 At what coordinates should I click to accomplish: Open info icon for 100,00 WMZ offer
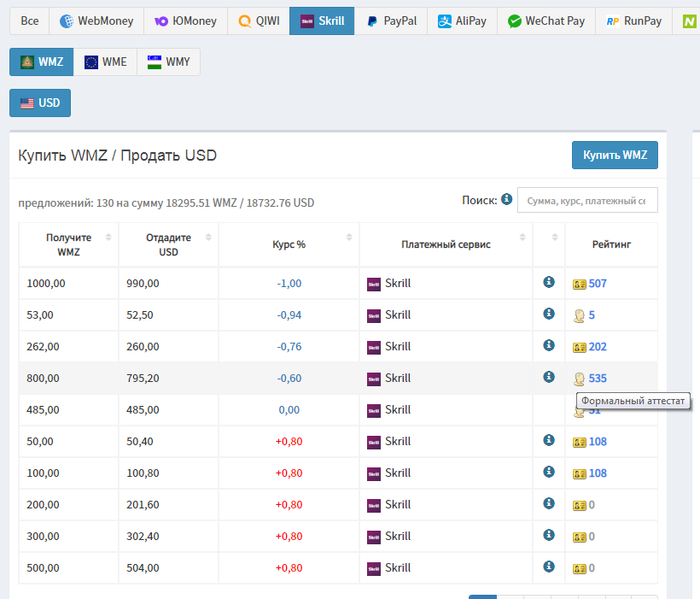(549, 472)
